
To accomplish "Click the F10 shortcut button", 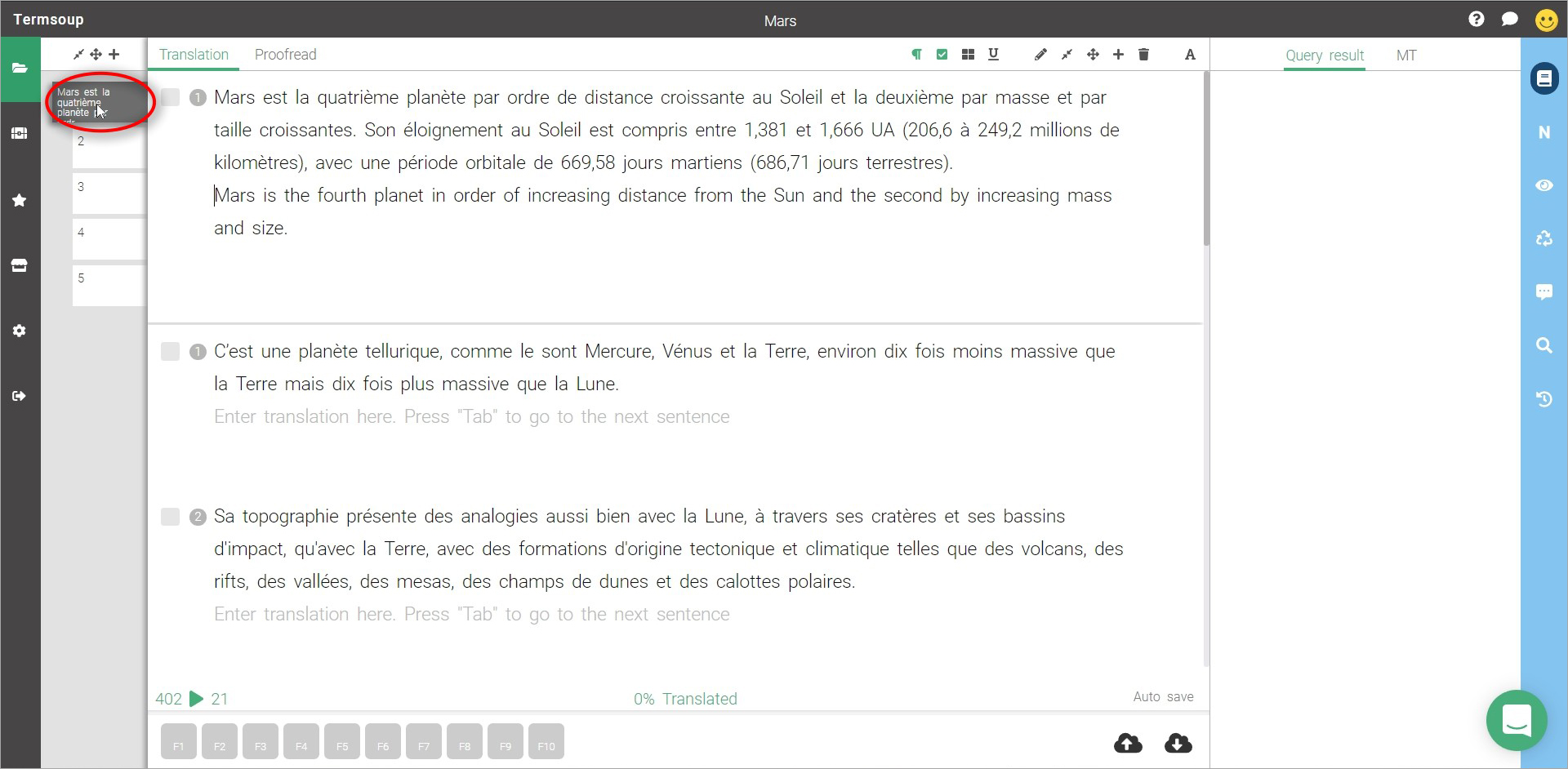I will pos(546,741).
